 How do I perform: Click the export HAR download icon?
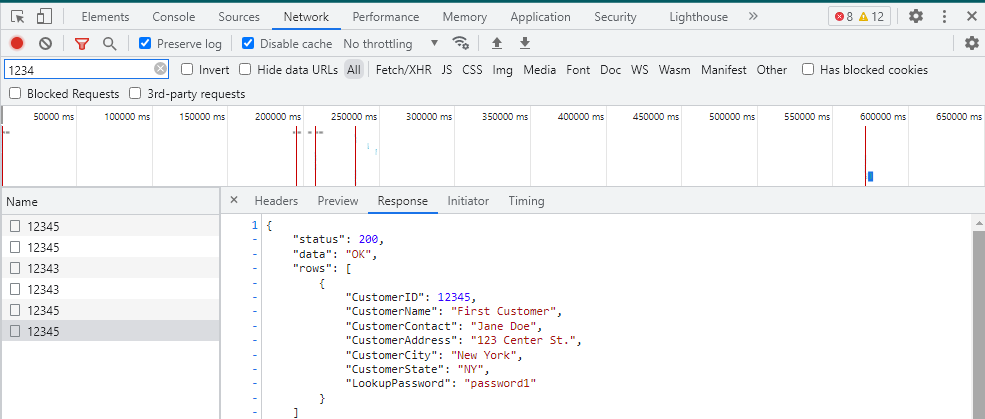[524, 43]
